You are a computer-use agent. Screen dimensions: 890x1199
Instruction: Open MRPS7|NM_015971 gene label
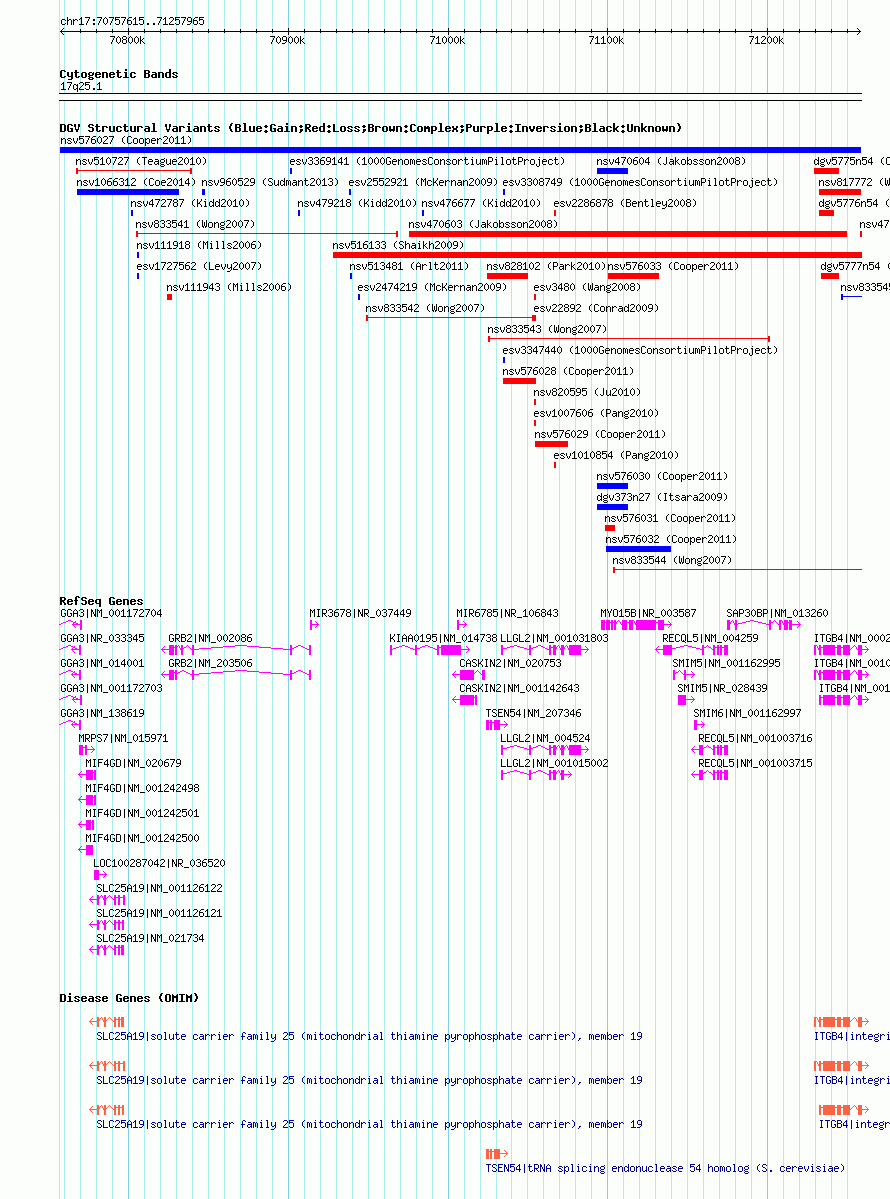pyautogui.click(x=123, y=739)
